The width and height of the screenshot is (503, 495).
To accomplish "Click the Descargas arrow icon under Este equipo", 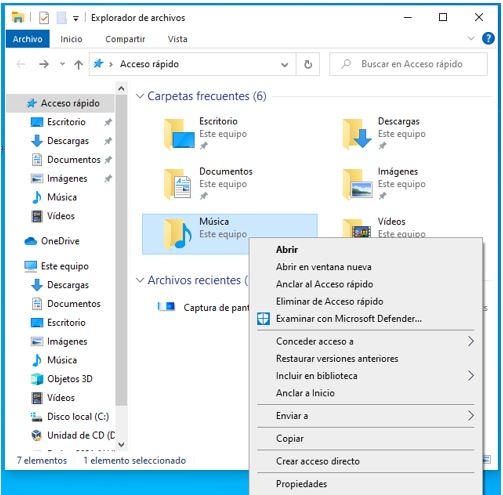I will [x=37, y=285].
